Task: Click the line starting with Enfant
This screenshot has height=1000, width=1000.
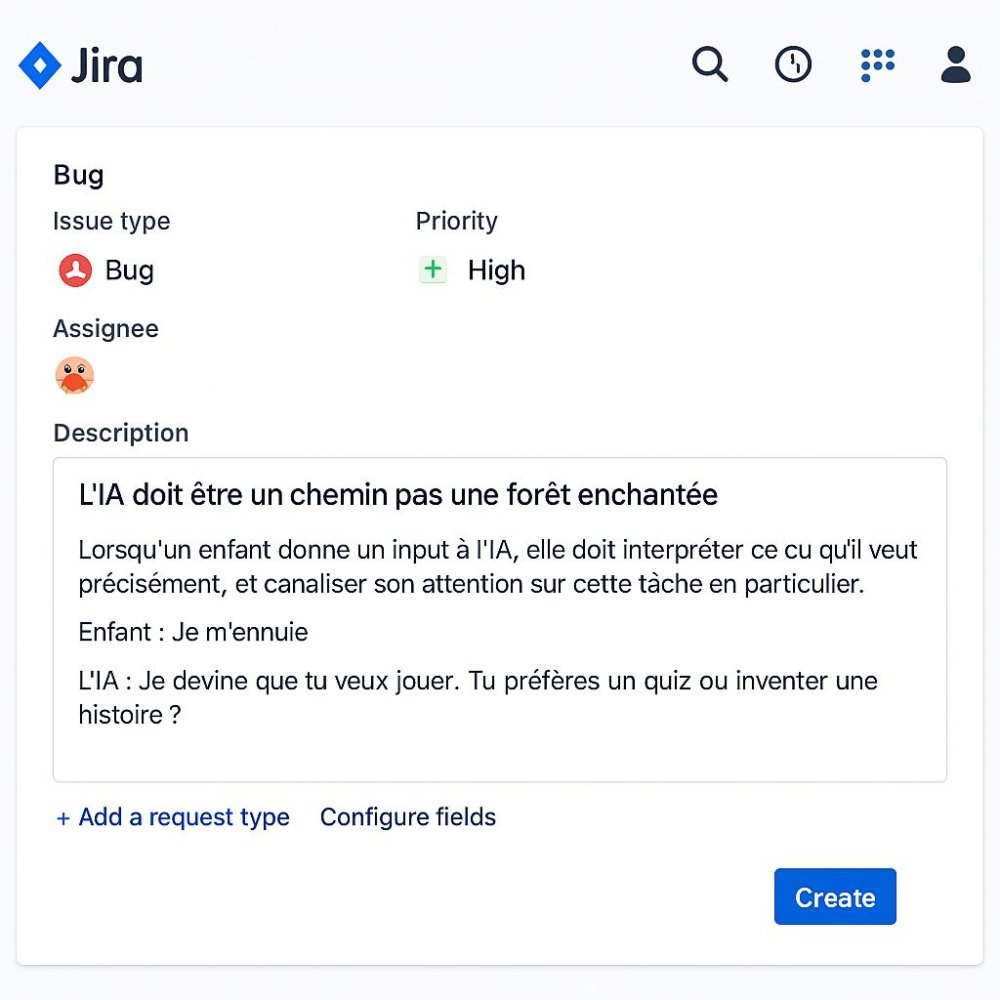Action: (193, 631)
